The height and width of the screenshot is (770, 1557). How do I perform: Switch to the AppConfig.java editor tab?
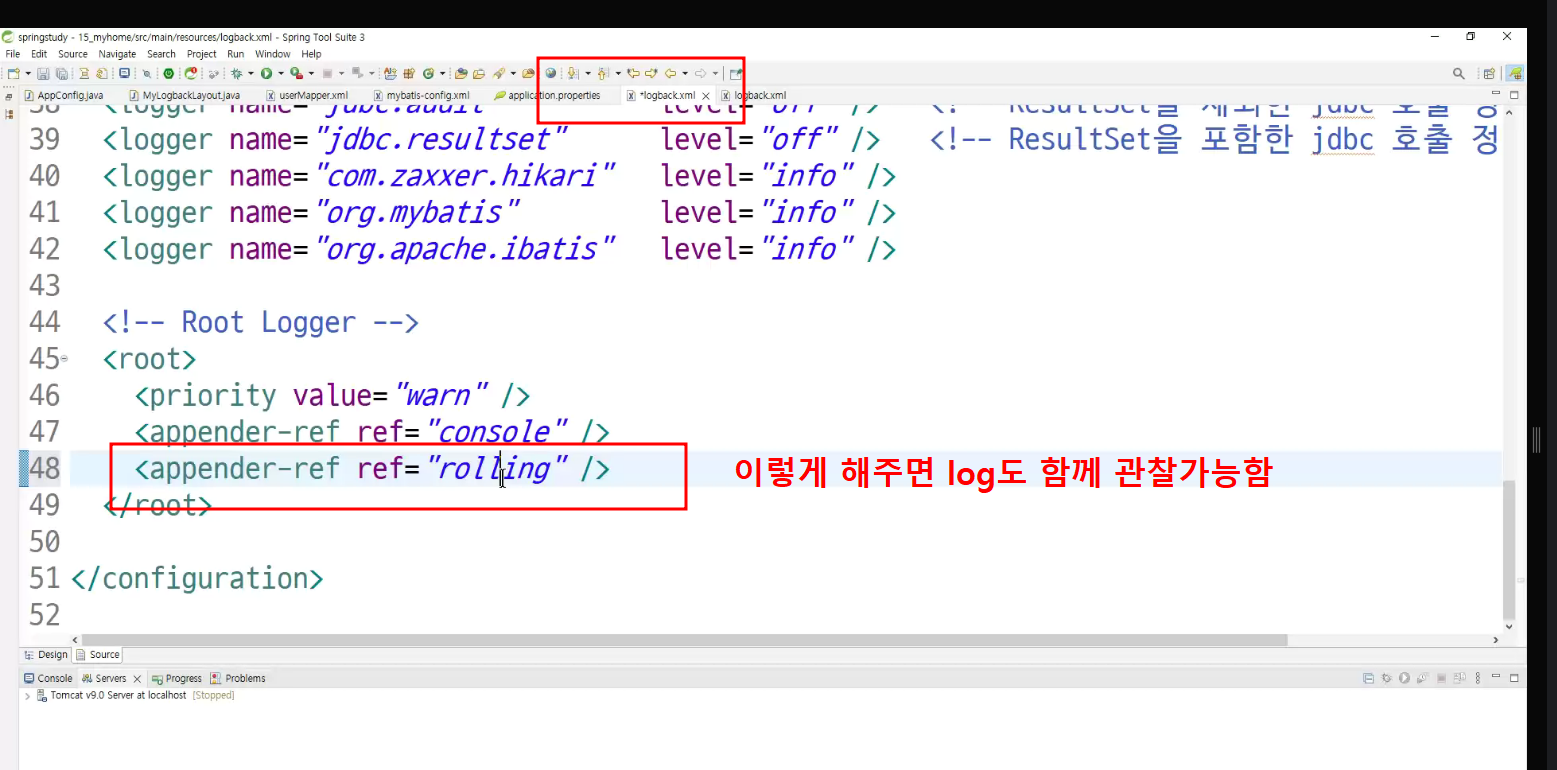click(64, 95)
